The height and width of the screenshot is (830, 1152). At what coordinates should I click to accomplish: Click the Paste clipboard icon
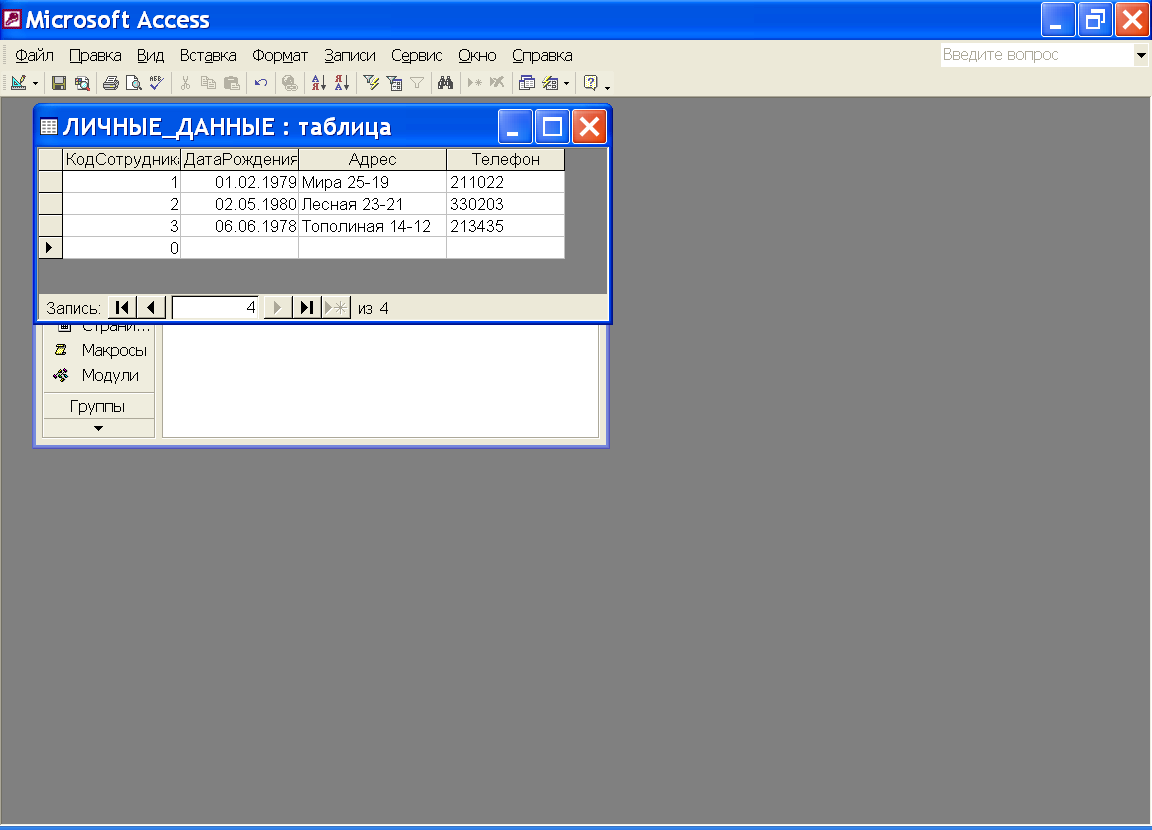click(x=232, y=83)
